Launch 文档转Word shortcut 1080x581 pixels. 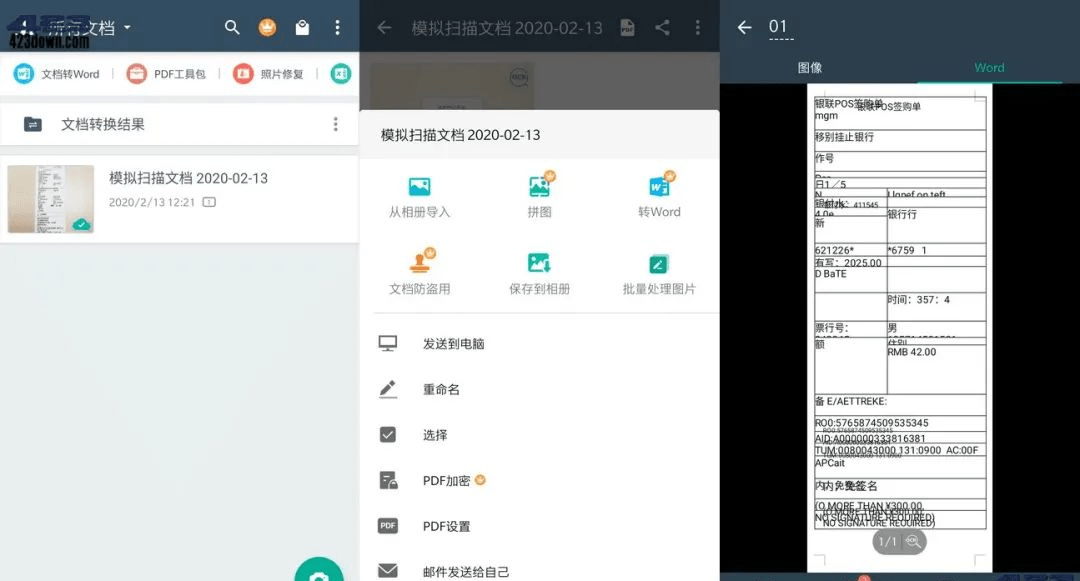click(56, 74)
